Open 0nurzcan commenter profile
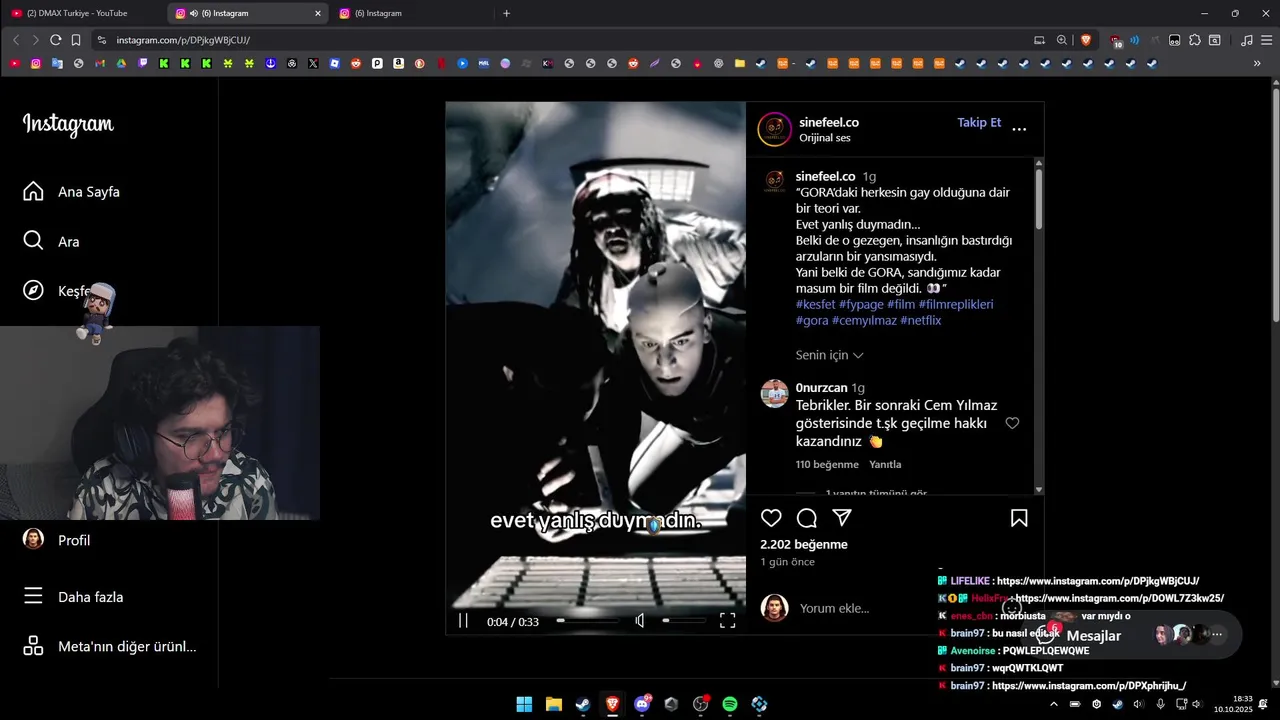This screenshot has width=1280, height=720. tap(821, 388)
